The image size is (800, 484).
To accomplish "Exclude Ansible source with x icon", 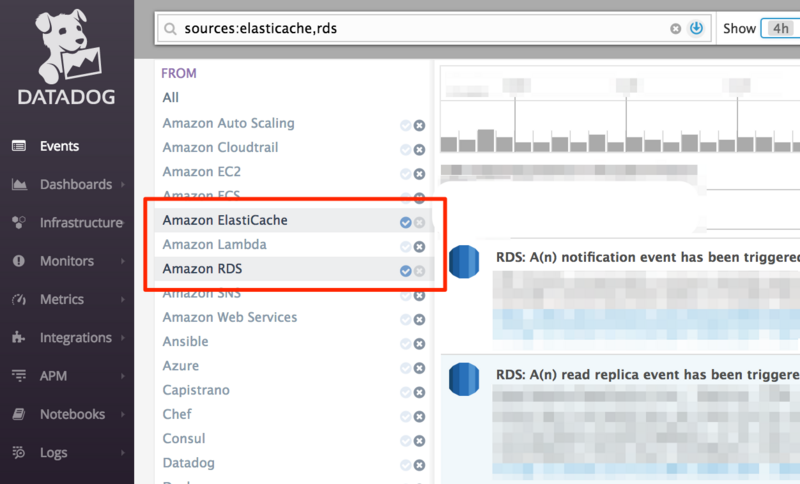I will click(x=419, y=344).
